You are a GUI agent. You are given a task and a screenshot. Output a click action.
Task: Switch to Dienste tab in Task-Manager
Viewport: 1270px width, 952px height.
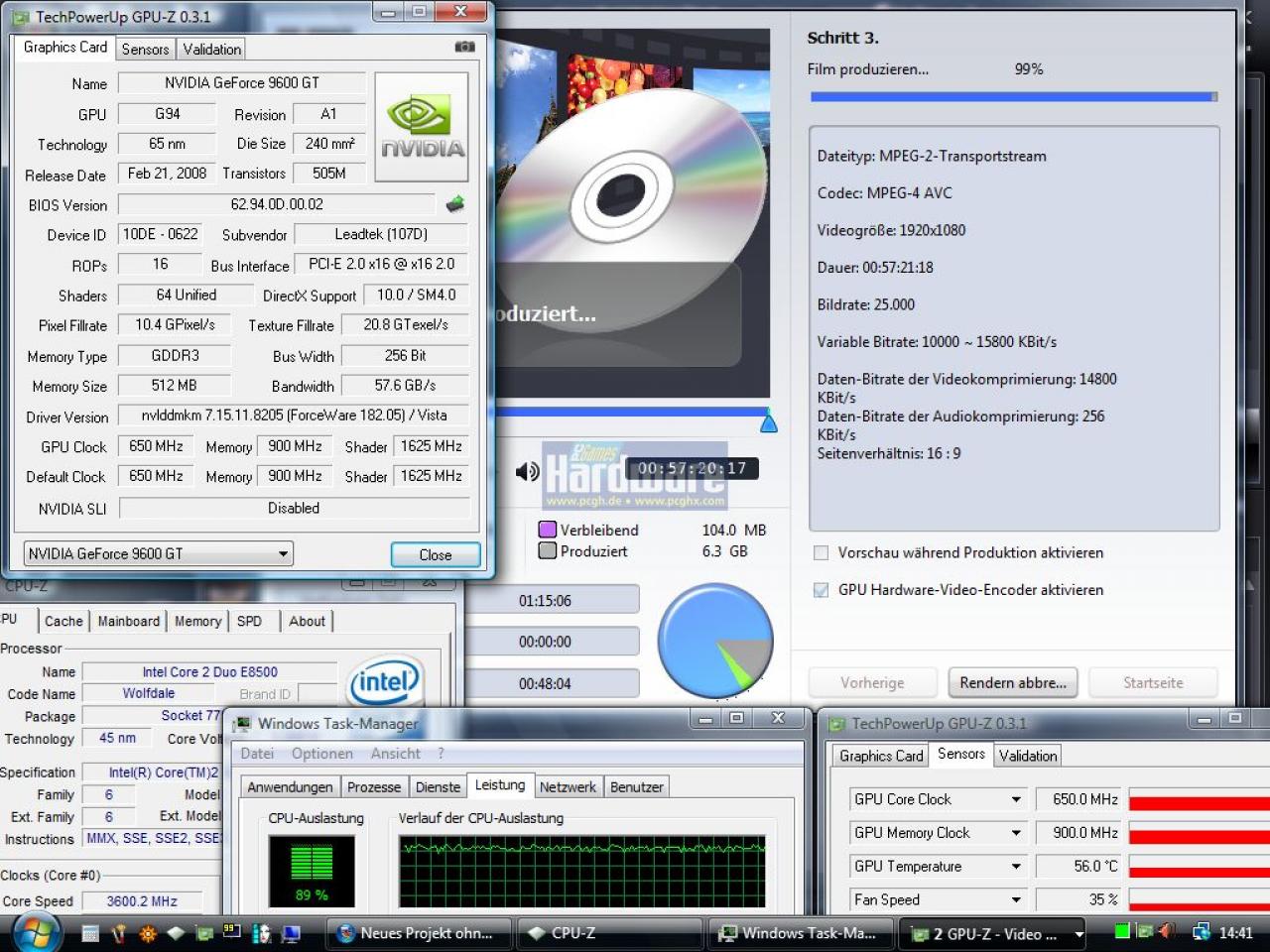[x=438, y=787]
